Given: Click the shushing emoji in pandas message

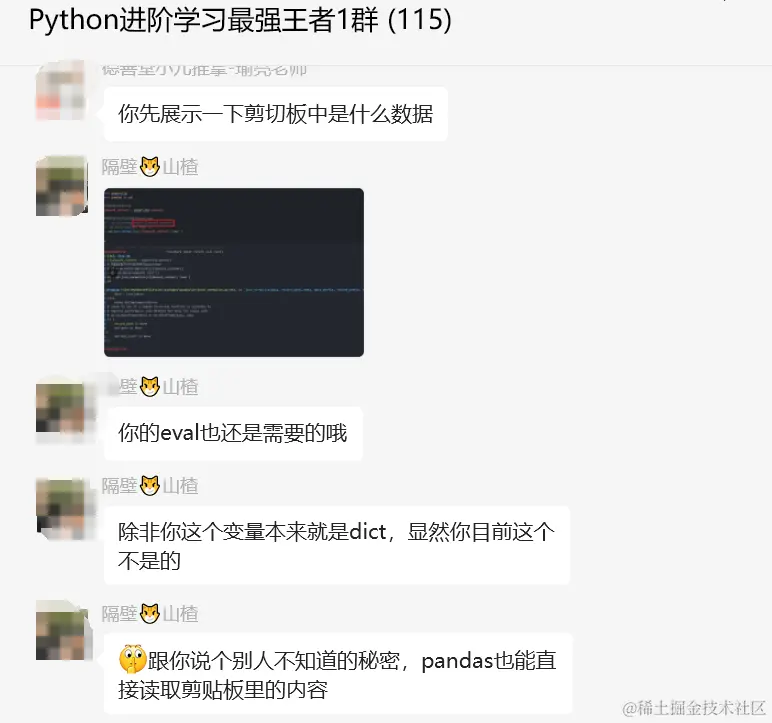Looking at the screenshot, I should 132,658.
